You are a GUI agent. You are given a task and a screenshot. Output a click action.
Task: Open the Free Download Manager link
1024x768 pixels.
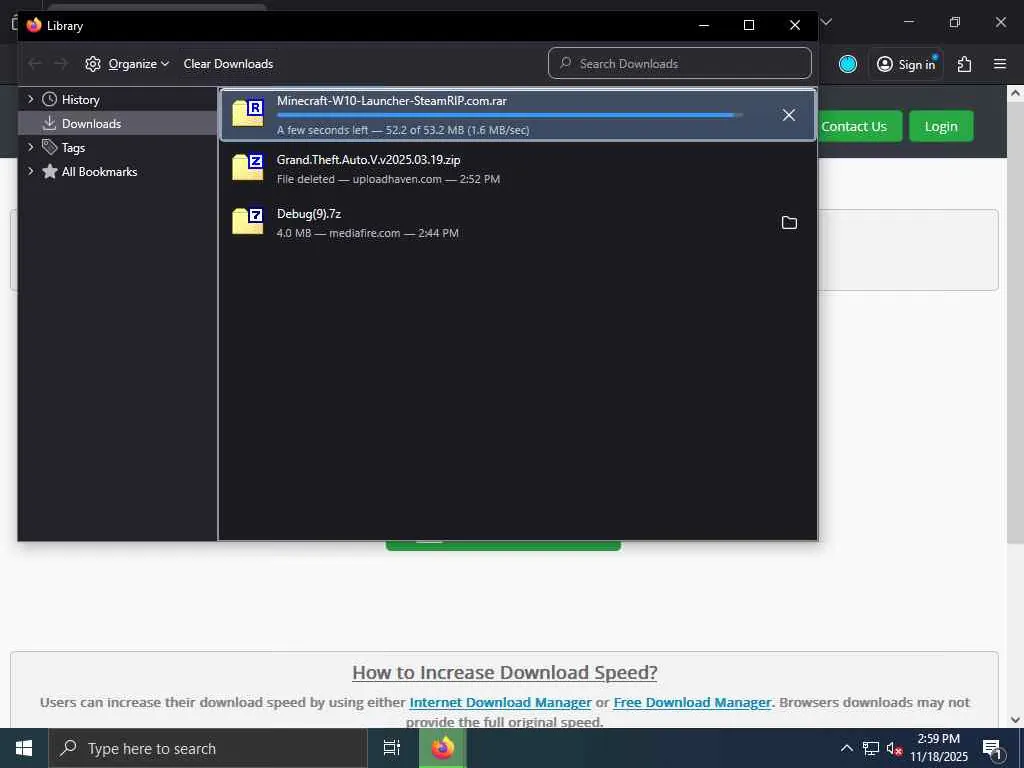pyautogui.click(x=692, y=702)
